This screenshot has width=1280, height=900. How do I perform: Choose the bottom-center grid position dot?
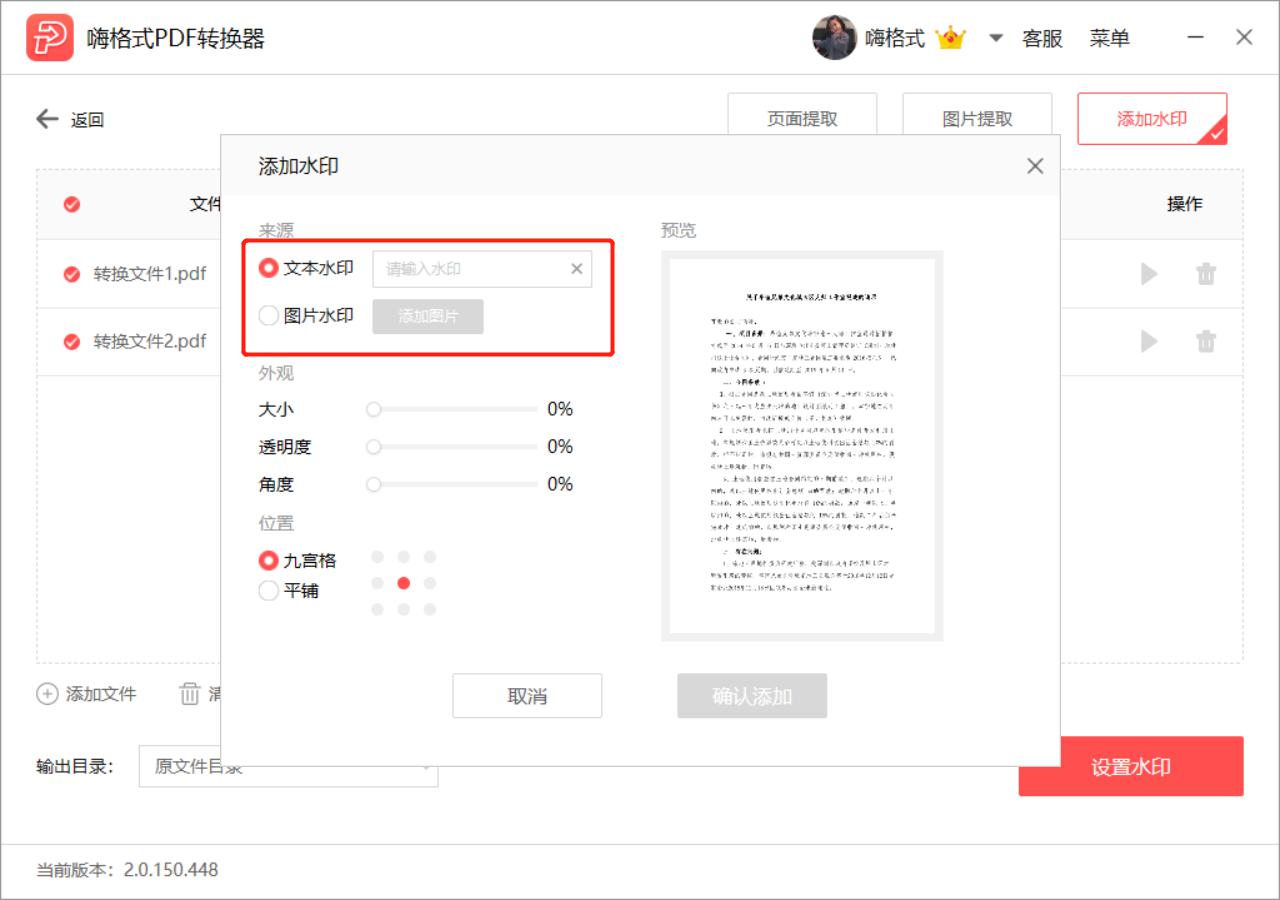(403, 609)
